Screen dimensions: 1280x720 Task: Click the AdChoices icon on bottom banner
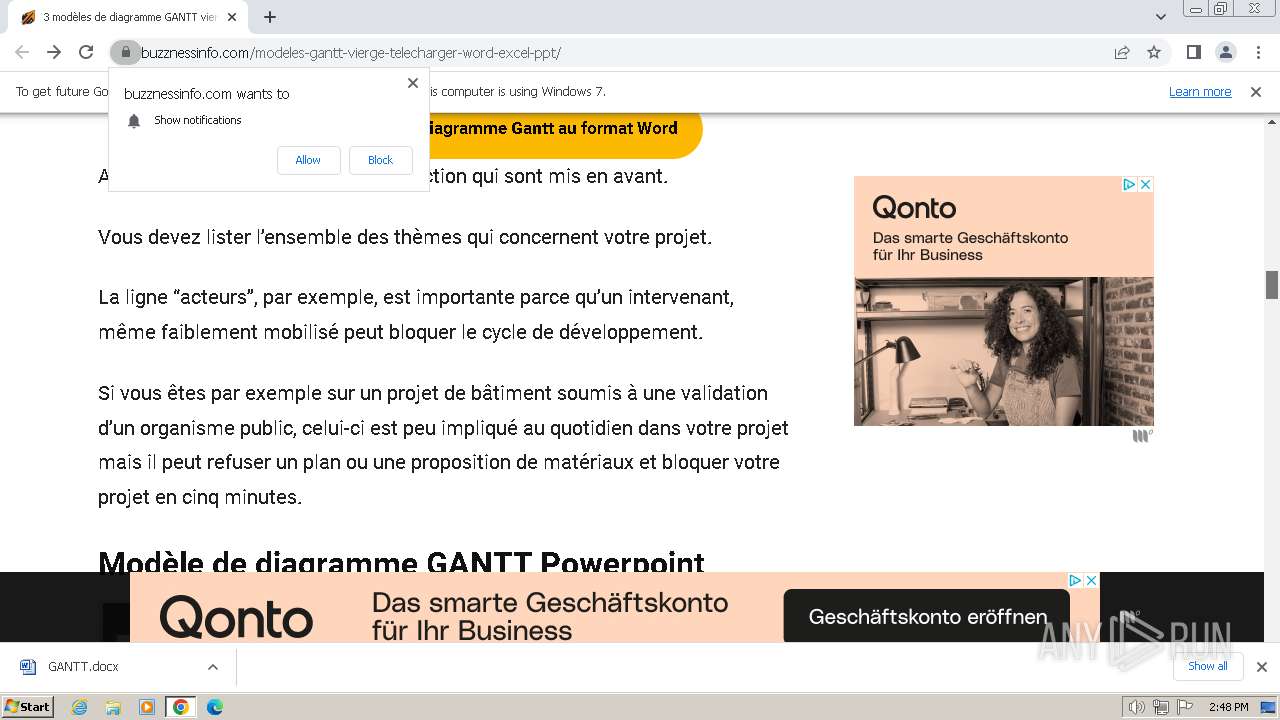[1075, 580]
